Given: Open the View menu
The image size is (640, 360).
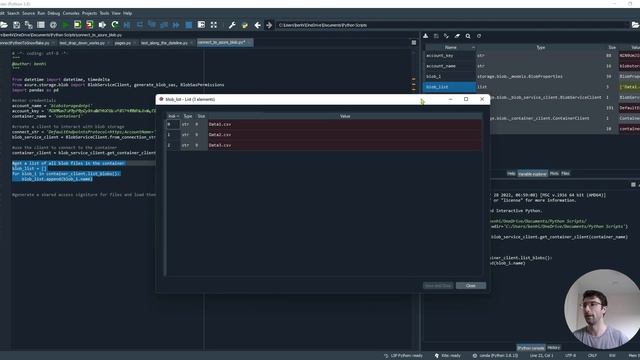Looking at the screenshot, I should click(x=116, y=13).
